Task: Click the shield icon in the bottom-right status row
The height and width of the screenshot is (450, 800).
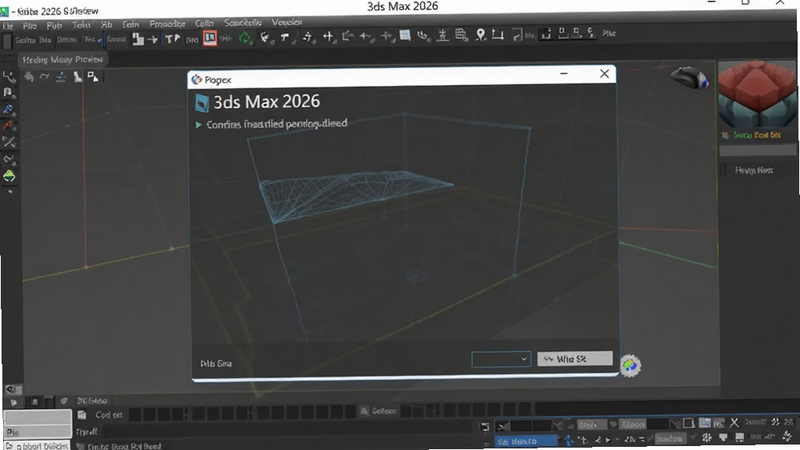Action: coord(723,438)
